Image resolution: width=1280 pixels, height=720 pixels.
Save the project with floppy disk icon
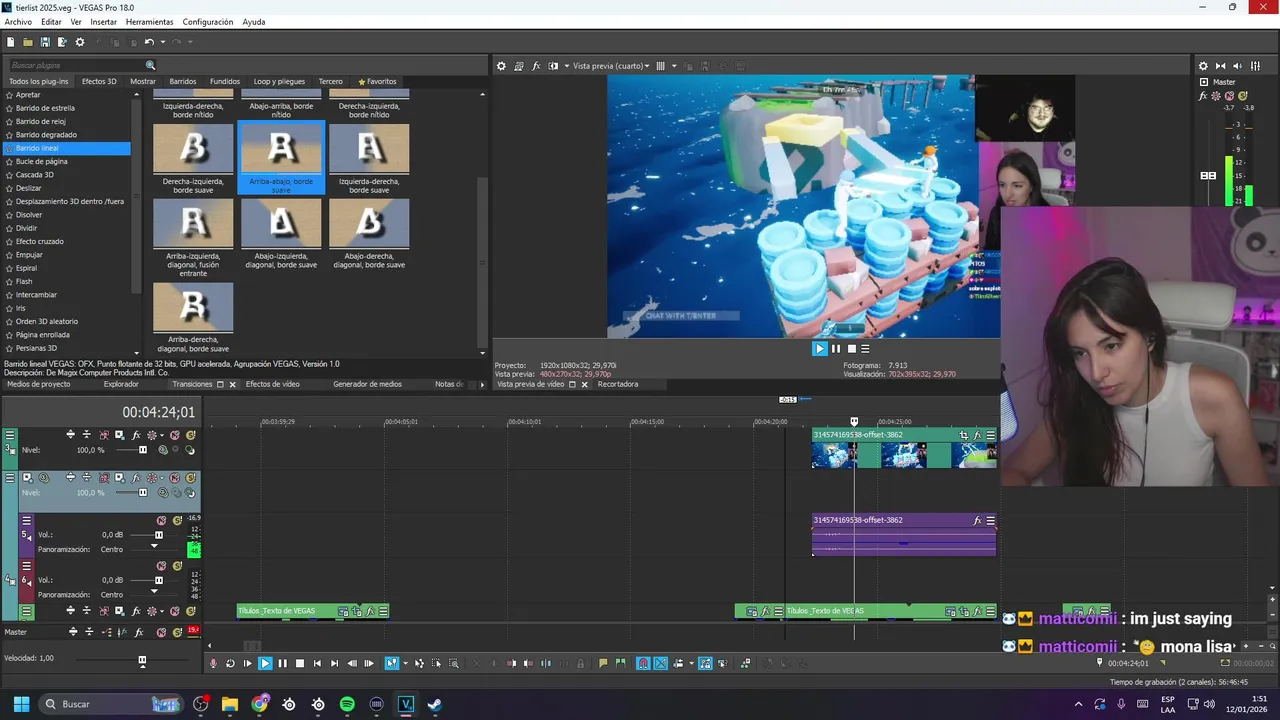click(x=45, y=42)
